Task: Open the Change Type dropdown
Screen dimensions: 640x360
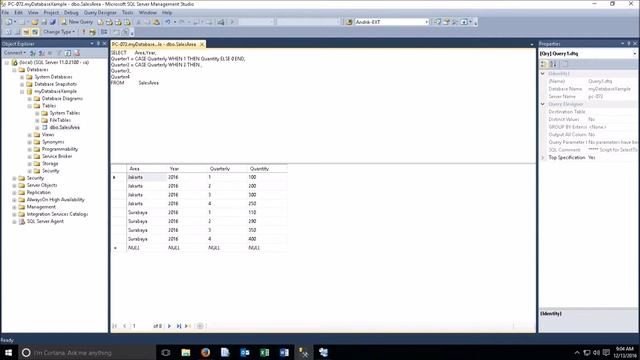Action: click(59, 32)
